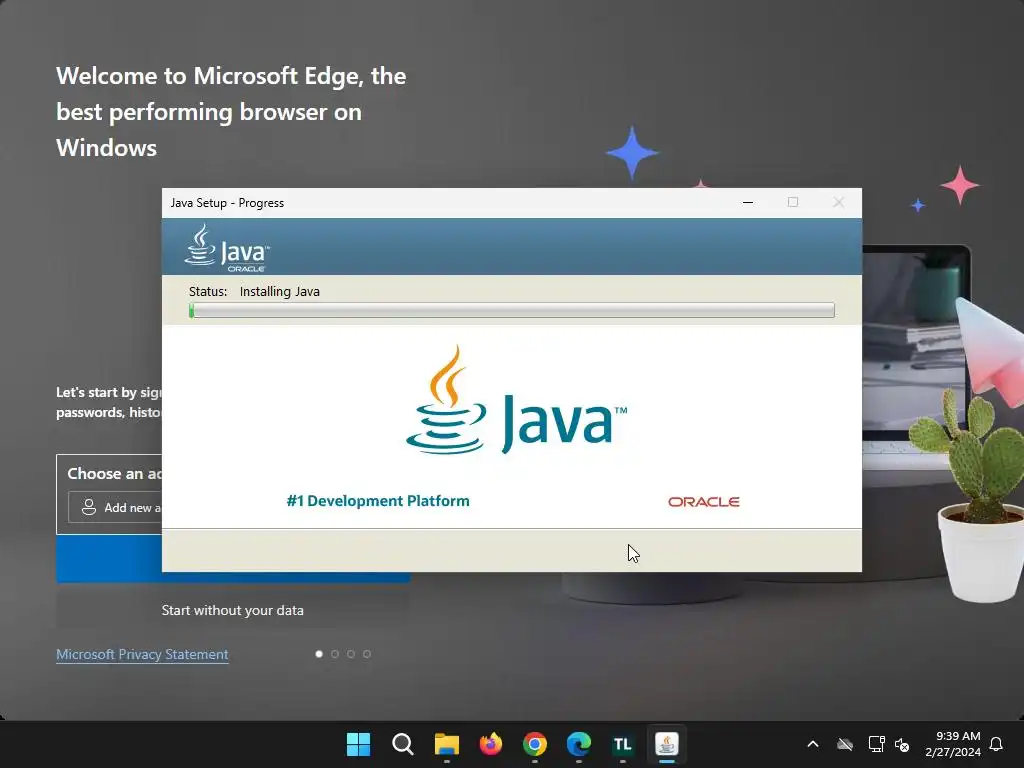Screen dimensions: 1024x768
Task: Open taskbar Search magnifier
Action: point(402,744)
